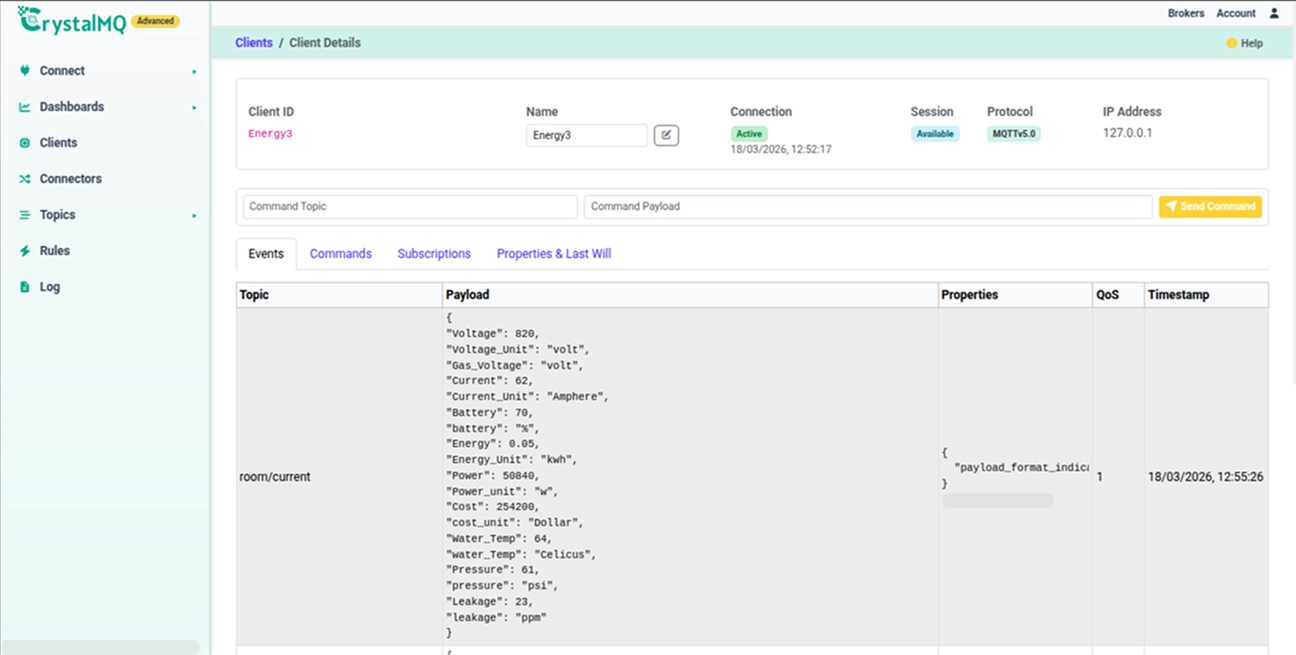Open the Dashboards menu item
This screenshot has width=1296, height=655.
pyautogui.click(x=72, y=107)
